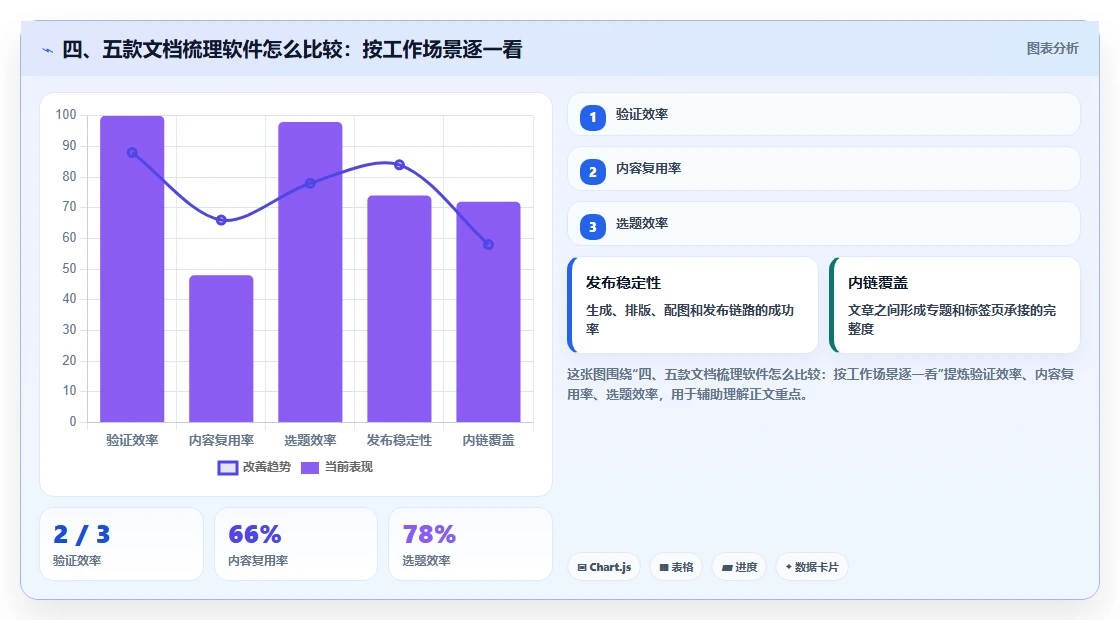The width and height of the screenshot is (1120, 620).
Task: Click the 内容复用率 x-axis label
Action: coord(221,441)
